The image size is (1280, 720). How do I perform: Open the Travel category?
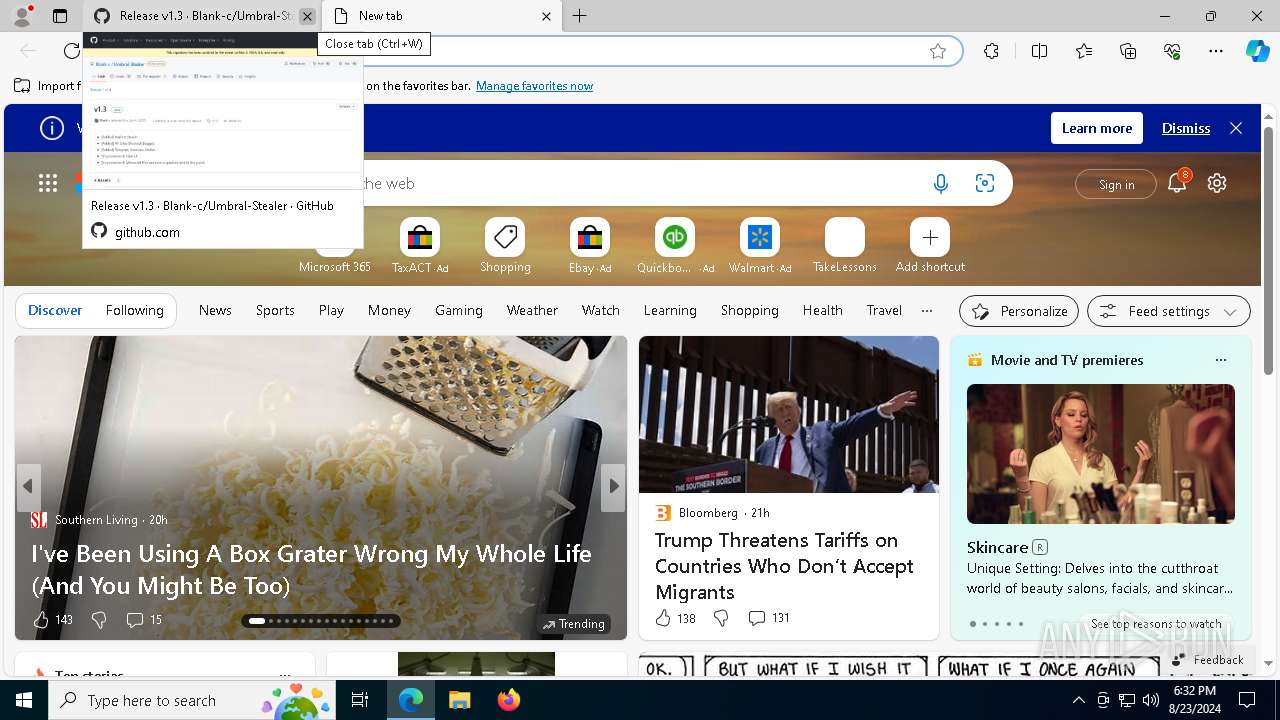pos(884,310)
